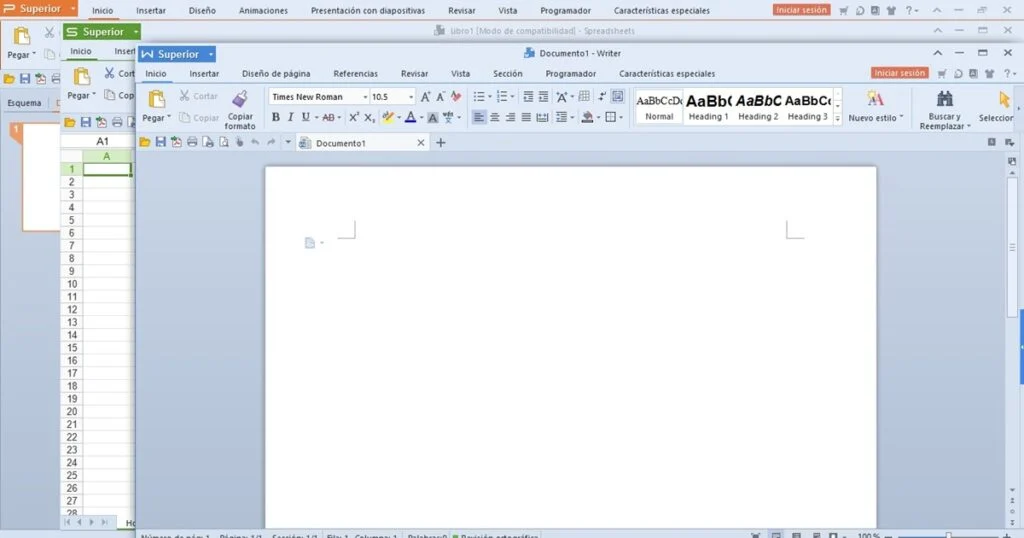Clear formatting with the eraser icon
Image resolution: width=1024 pixels, height=538 pixels.
tap(456, 97)
